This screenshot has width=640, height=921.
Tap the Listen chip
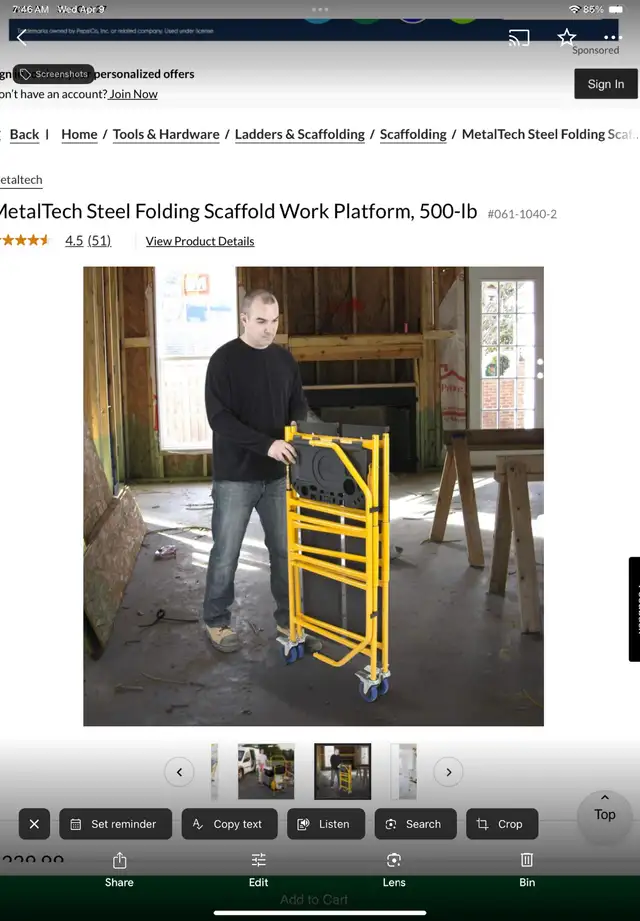coord(326,824)
